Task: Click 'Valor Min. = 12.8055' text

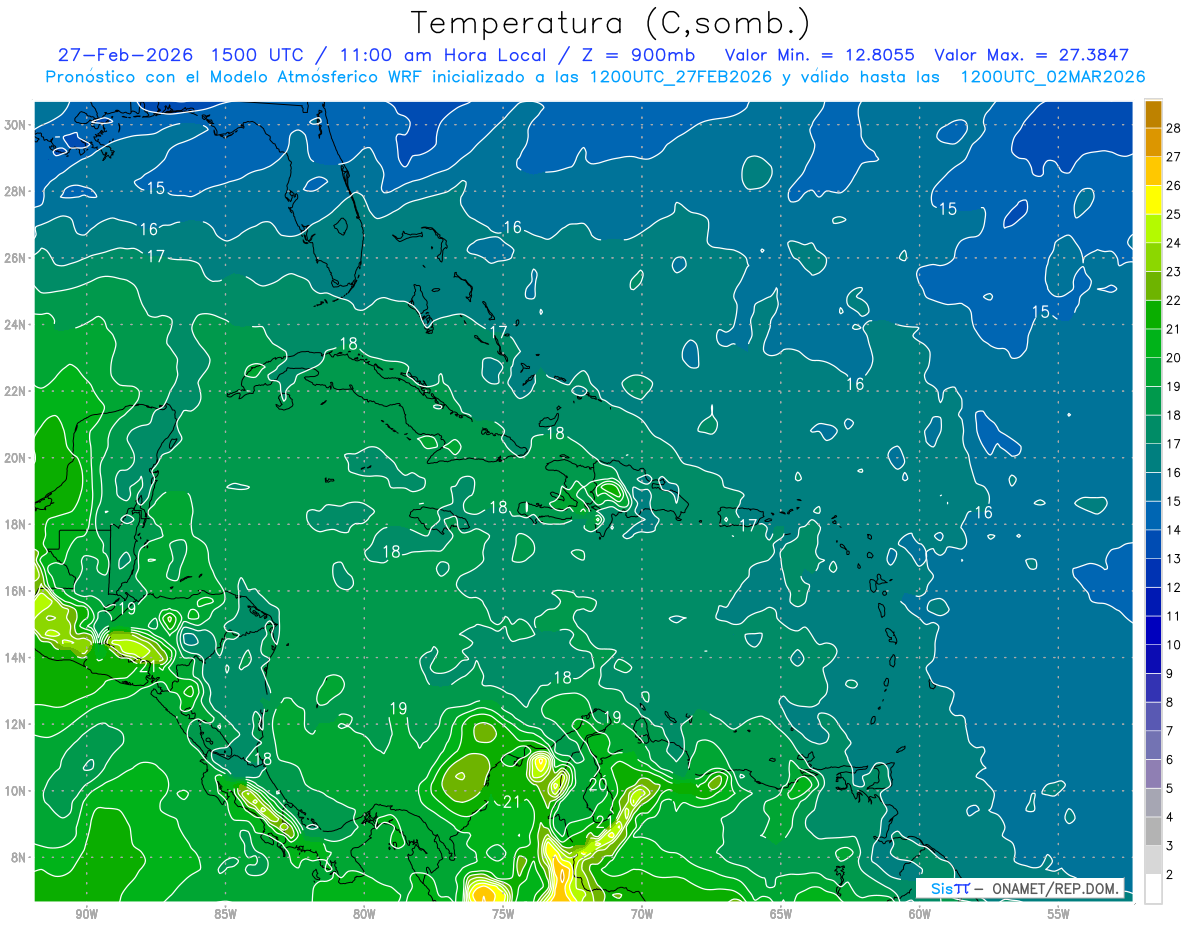Action: pyautogui.click(x=819, y=55)
